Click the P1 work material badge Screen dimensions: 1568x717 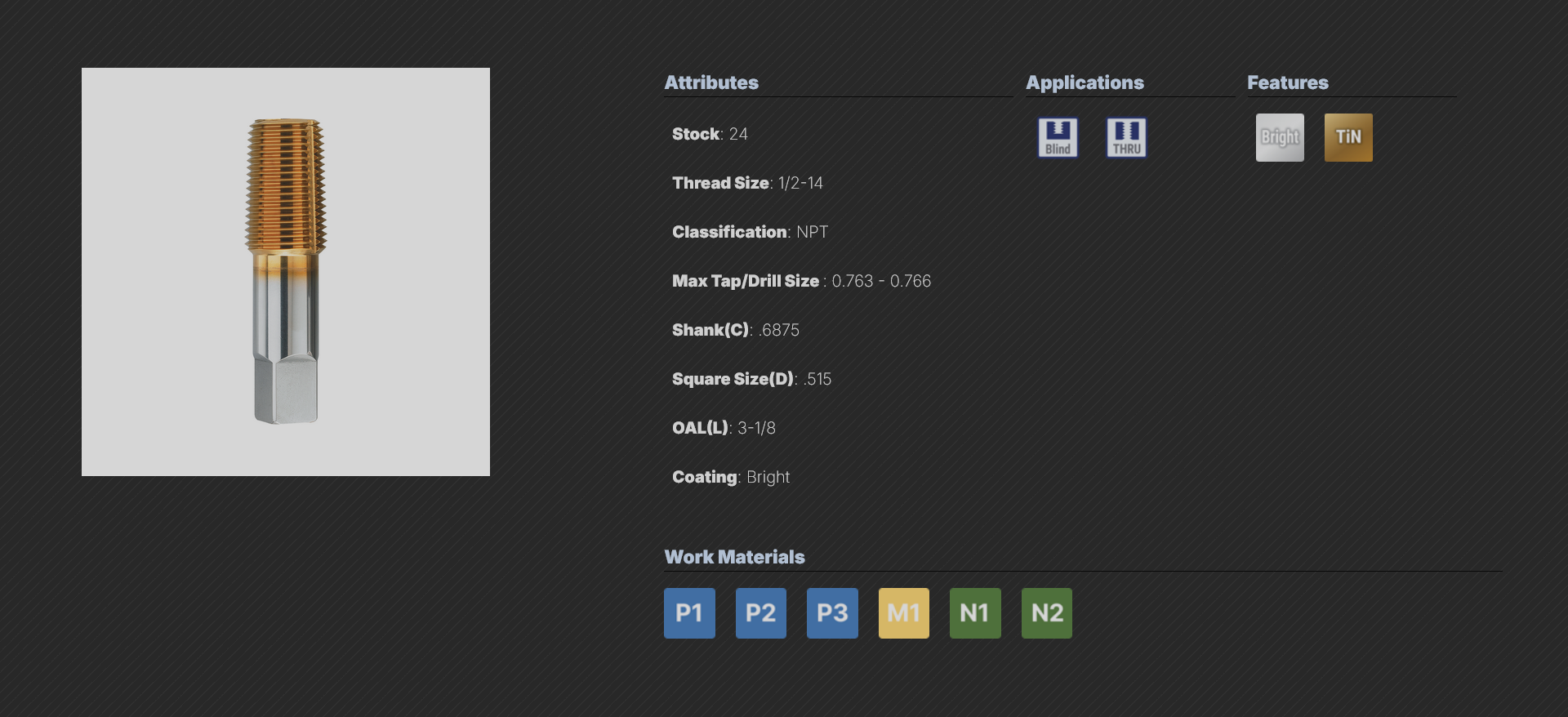pos(689,613)
